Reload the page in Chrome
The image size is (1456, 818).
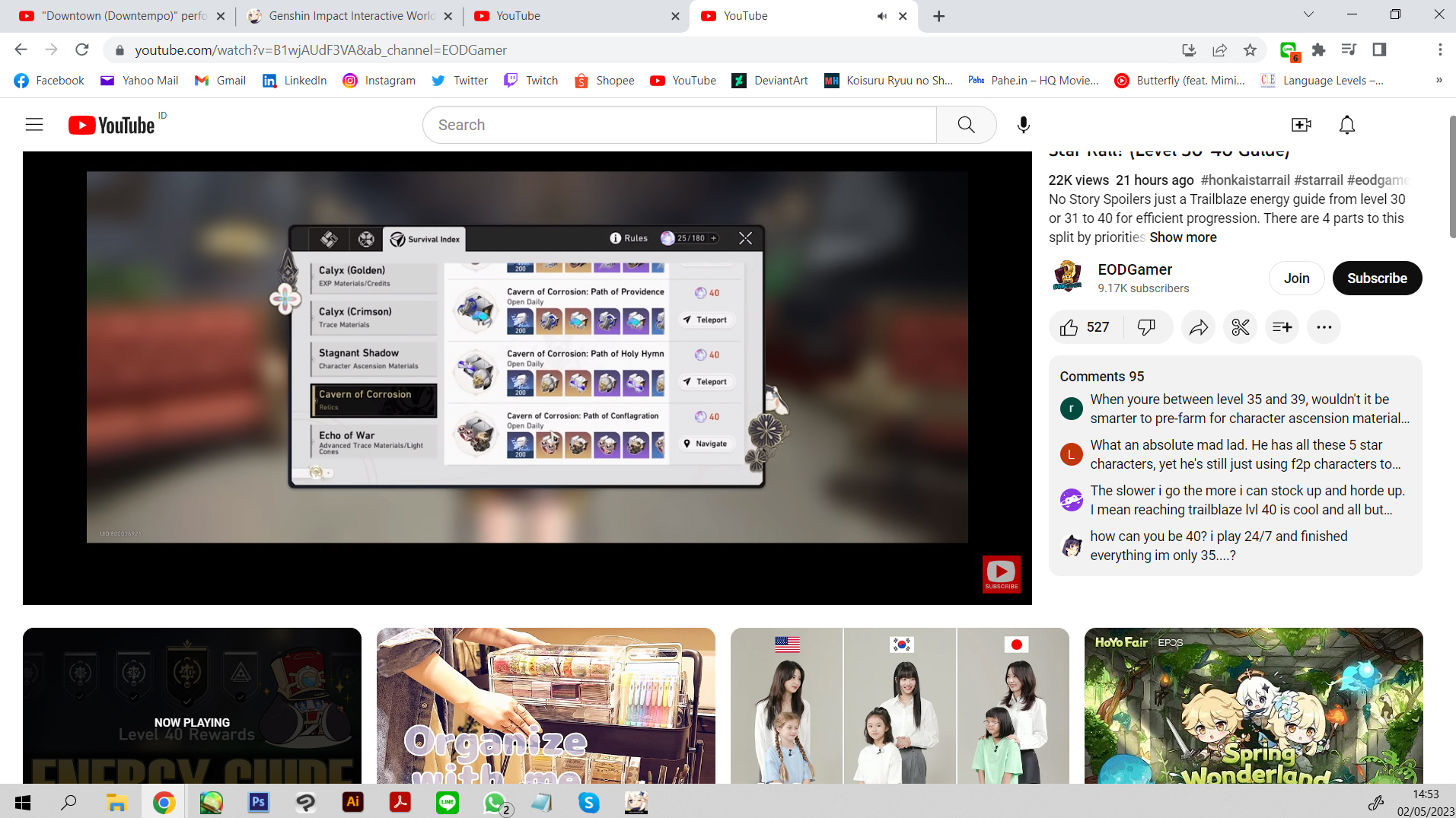(82, 49)
